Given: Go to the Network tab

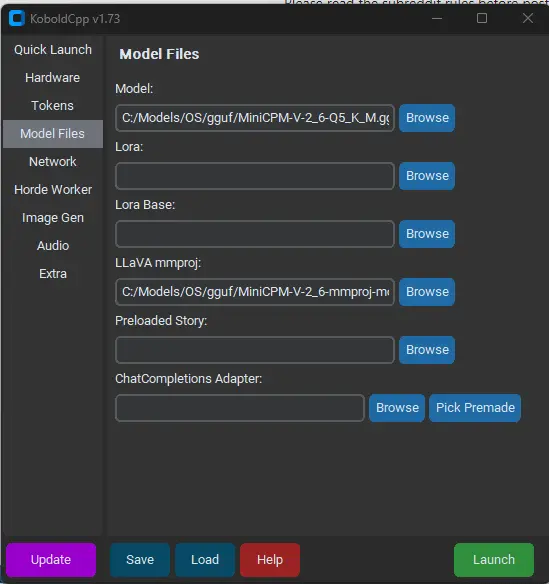Looking at the screenshot, I should coord(53,162).
